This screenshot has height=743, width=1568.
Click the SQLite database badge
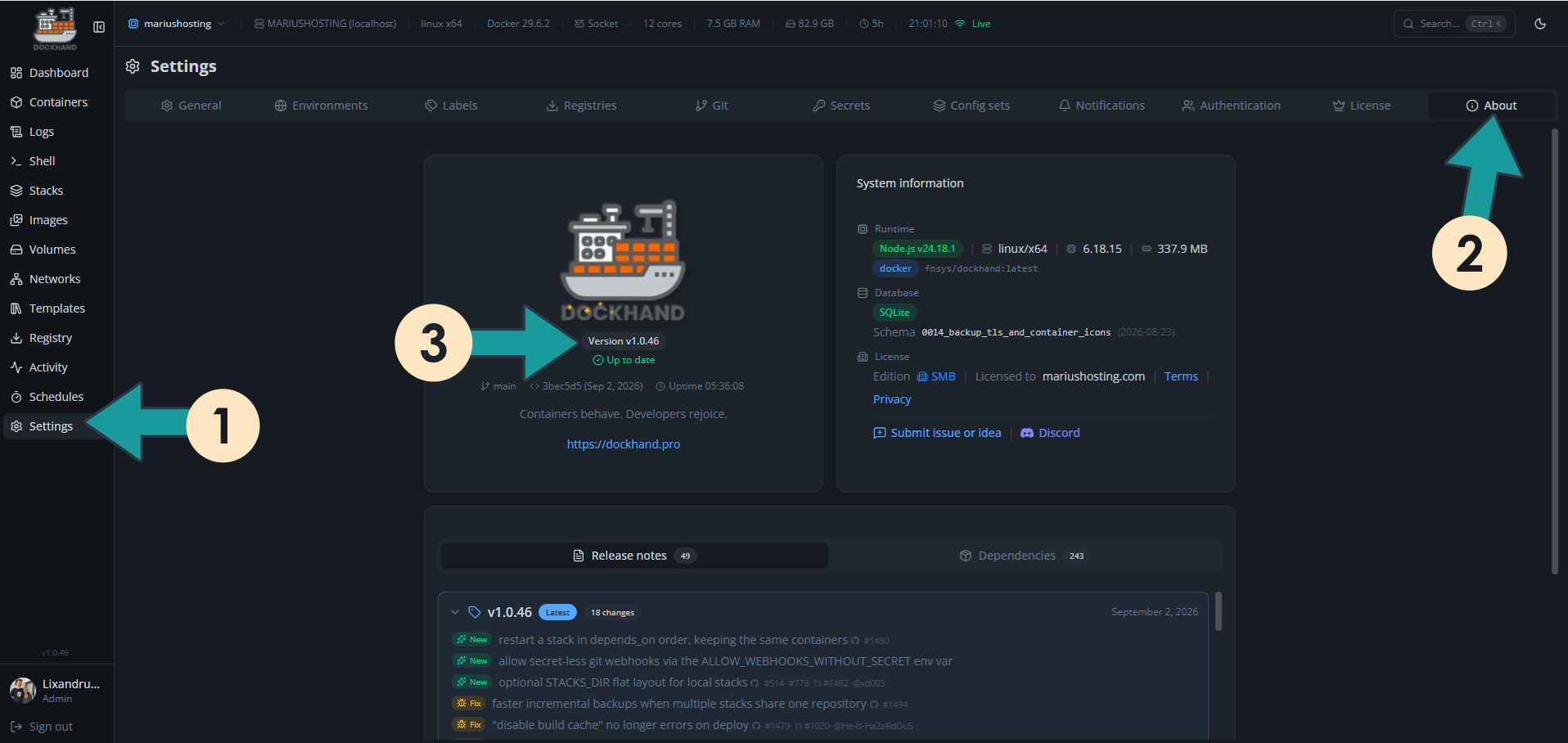tap(894, 313)
